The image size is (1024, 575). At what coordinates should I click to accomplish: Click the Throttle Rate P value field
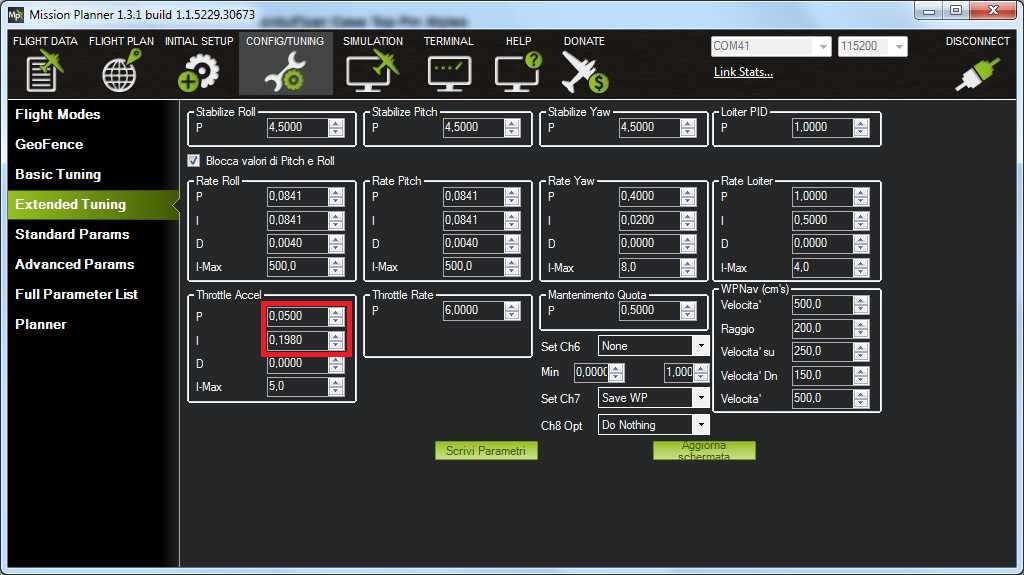click(472, 311)
